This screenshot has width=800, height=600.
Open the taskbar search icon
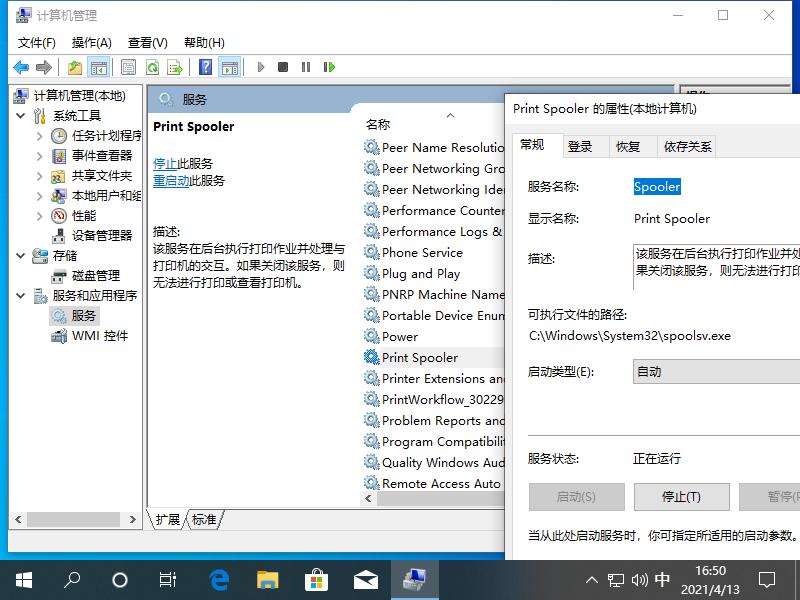72,580
